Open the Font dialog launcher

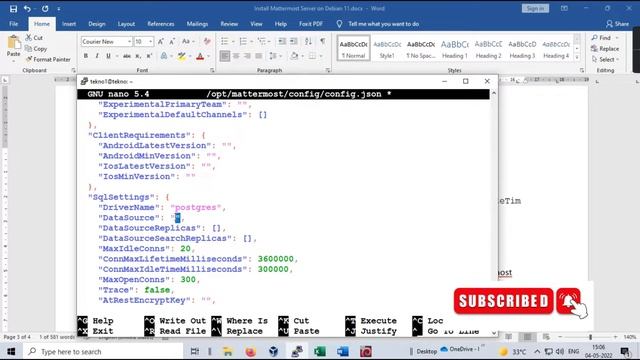tap(212, 71)
